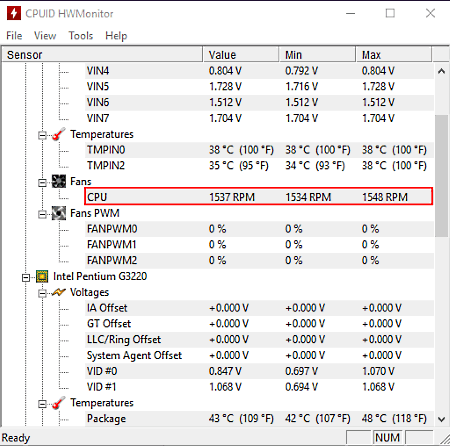This screenshot has width=450, height=446.
Task: Minimize the HWMonitor window
Action: point(350,13)
